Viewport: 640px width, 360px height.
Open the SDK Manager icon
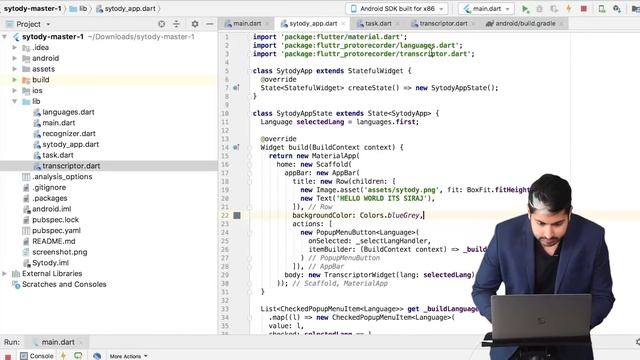tap(617, 9)
